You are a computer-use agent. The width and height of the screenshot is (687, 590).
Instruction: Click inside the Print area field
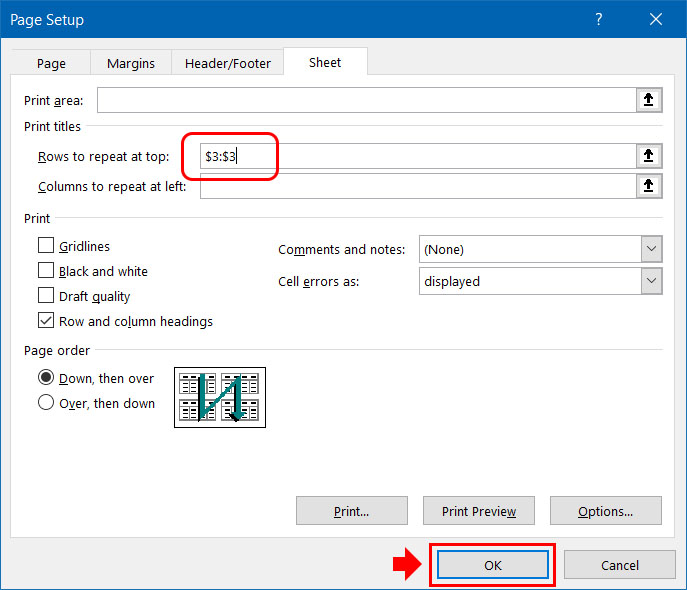[366, 100]
